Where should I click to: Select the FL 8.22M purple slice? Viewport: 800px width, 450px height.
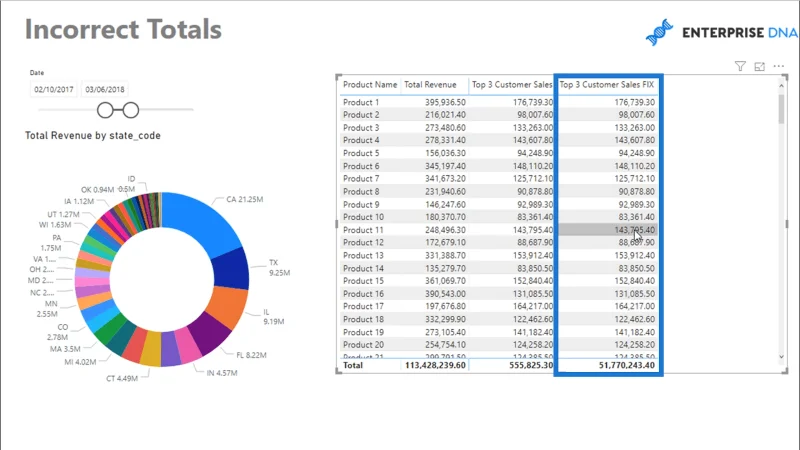(211, 332)
